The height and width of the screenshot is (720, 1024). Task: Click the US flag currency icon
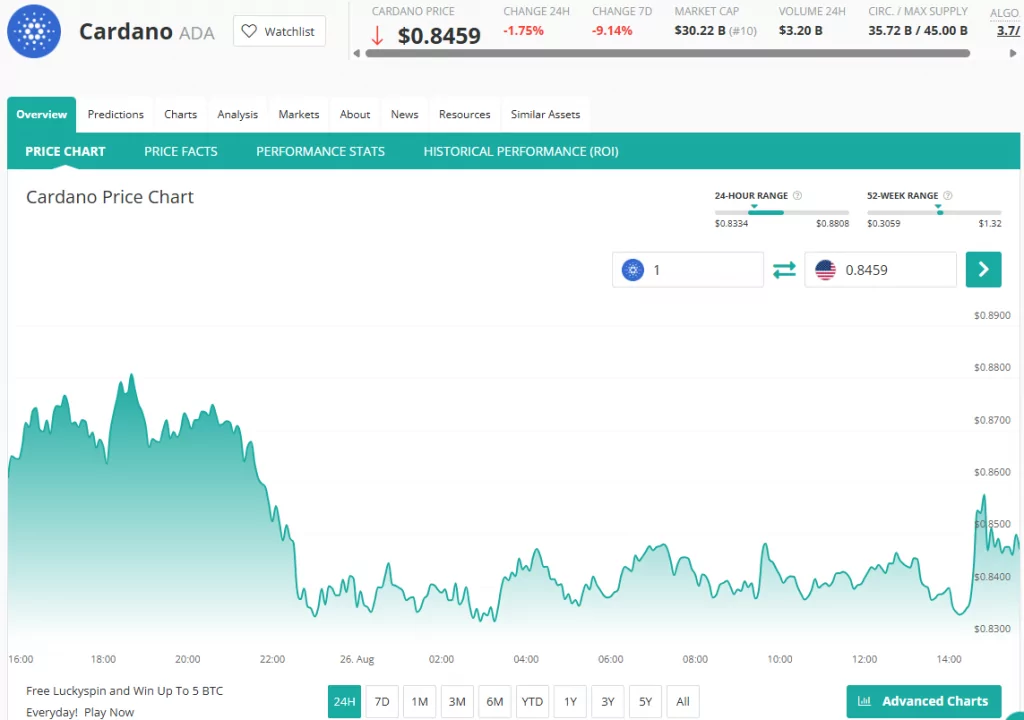tap(825, 270)
